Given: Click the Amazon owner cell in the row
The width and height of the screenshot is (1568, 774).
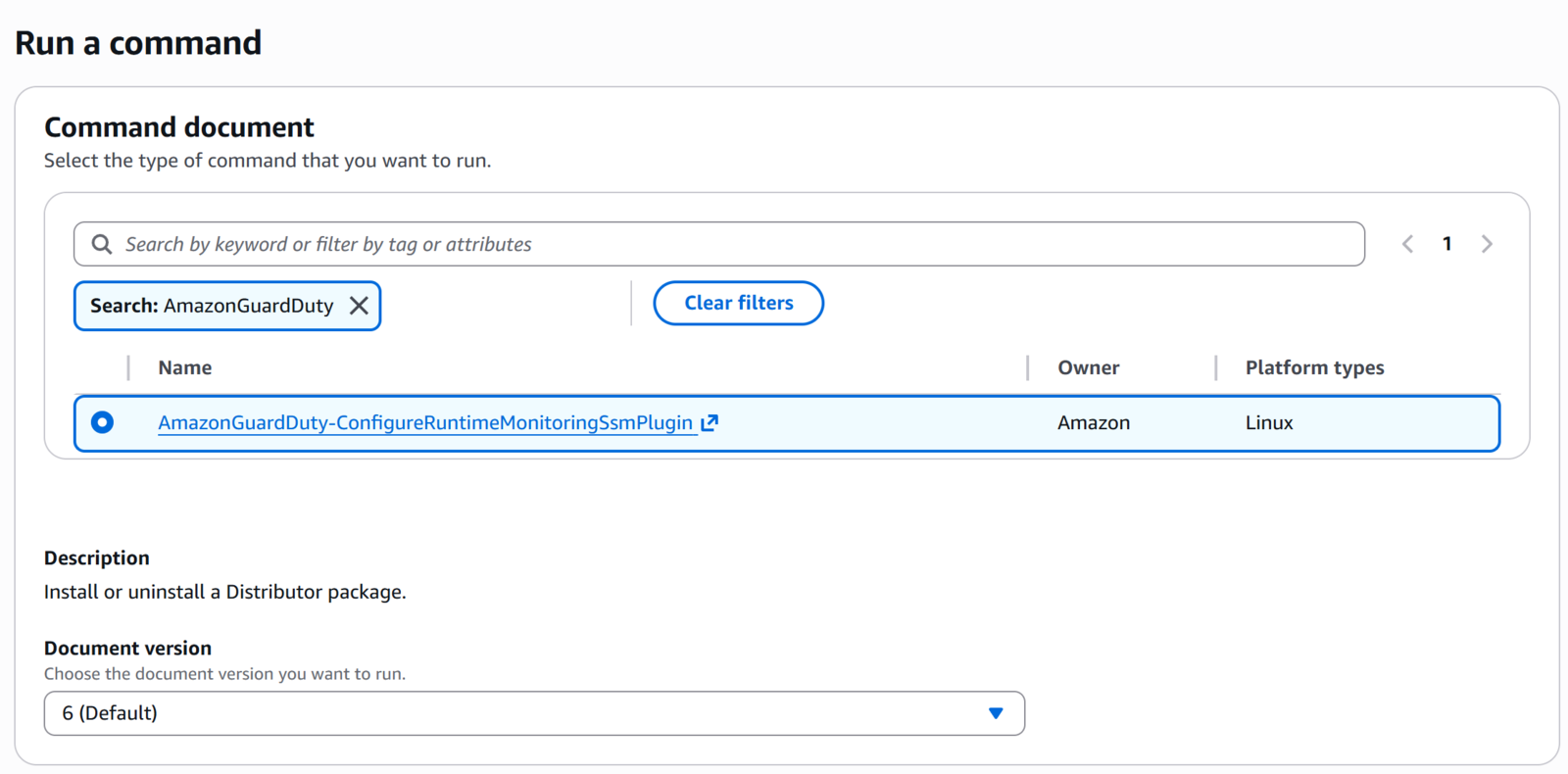Looking at the screenshot, I should (x=1094, y=422).
